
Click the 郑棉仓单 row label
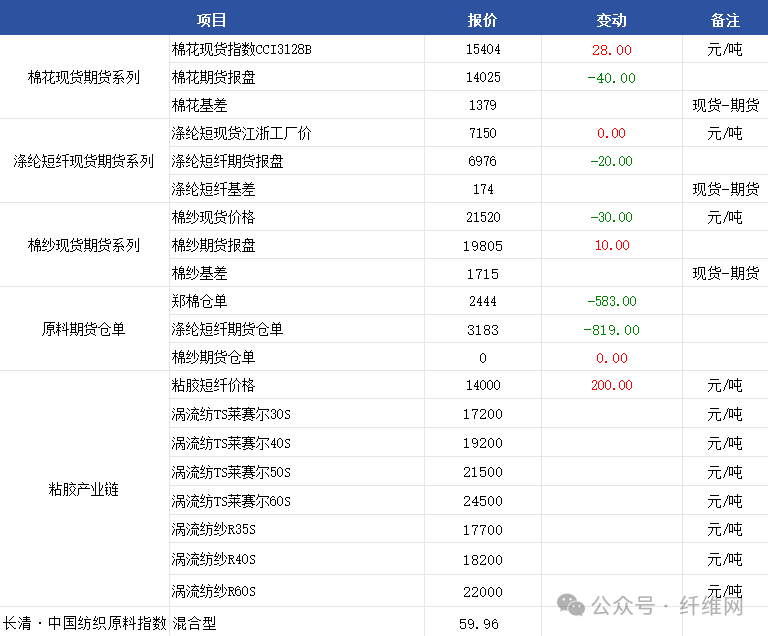pyautogui.click(x=199, y=301)
